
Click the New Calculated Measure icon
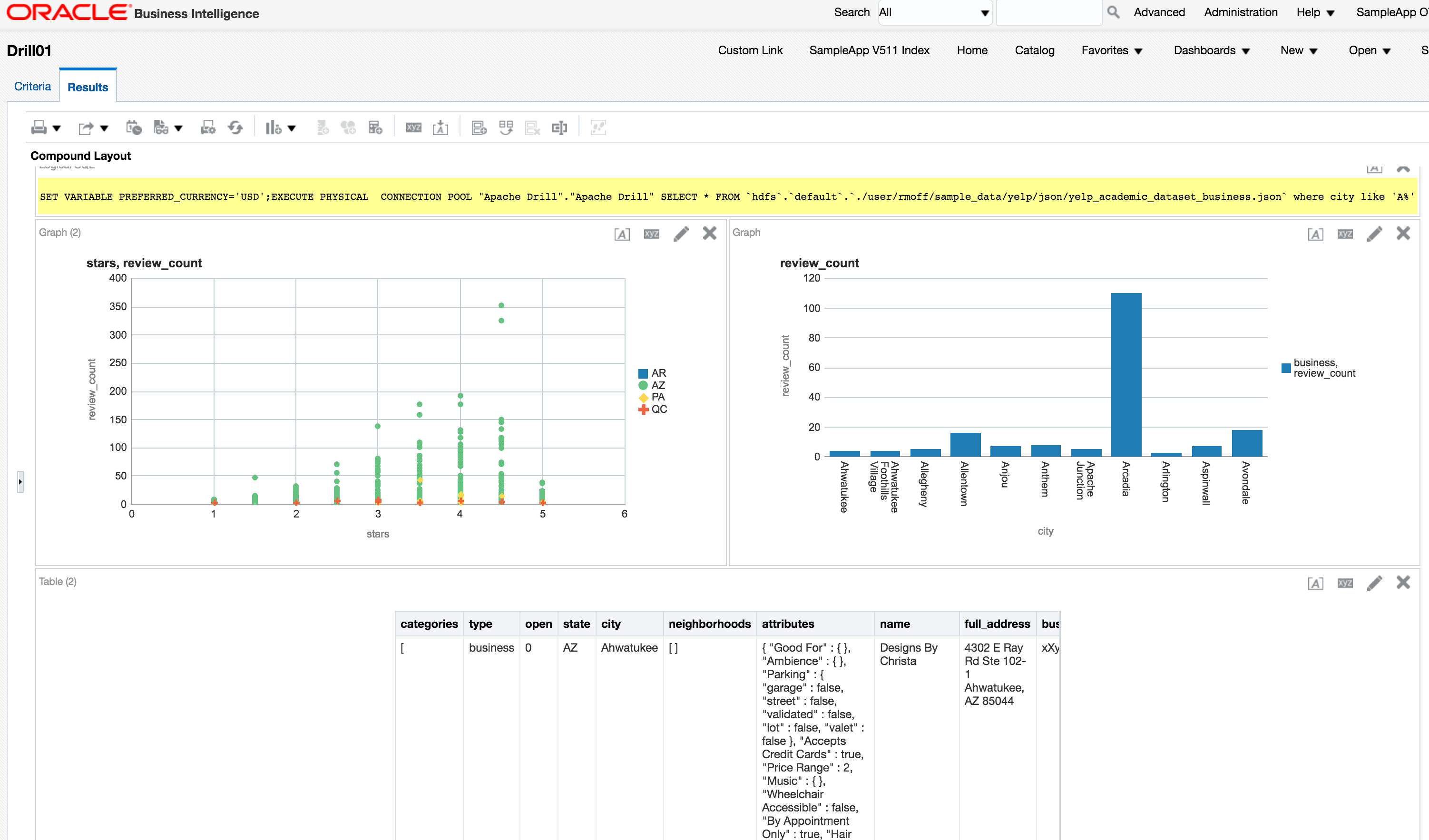click(x=375, y=127)
